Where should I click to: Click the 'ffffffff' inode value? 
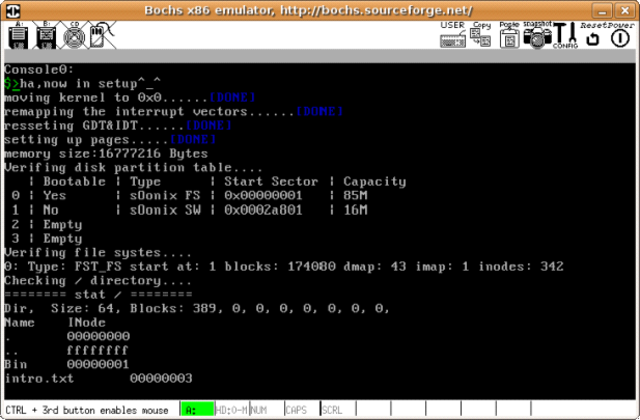[x=98, y=350]
